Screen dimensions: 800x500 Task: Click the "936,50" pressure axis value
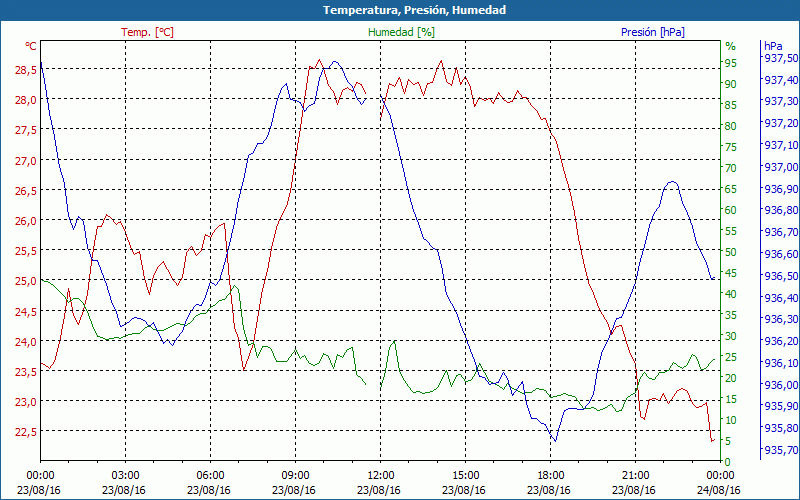coord(781,276)
